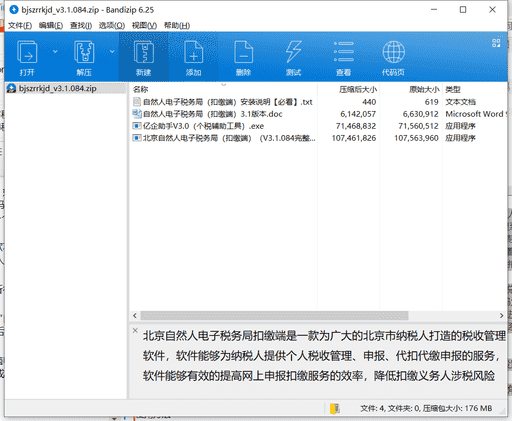Open the 选项(O) menu
This screenshot has width=512, height=421.
[112, 25]
